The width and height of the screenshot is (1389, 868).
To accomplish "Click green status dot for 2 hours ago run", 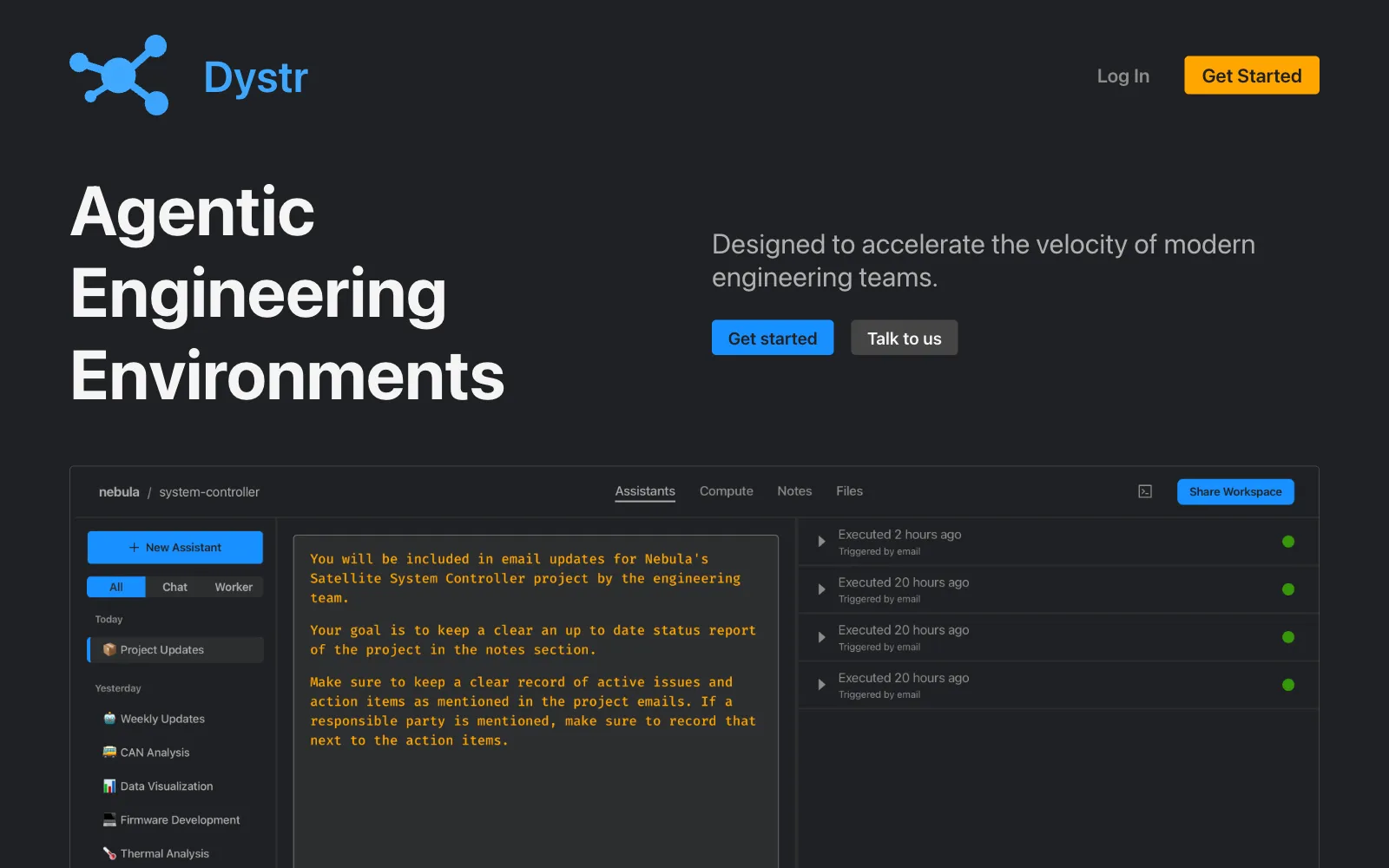I will point(1288,542).
